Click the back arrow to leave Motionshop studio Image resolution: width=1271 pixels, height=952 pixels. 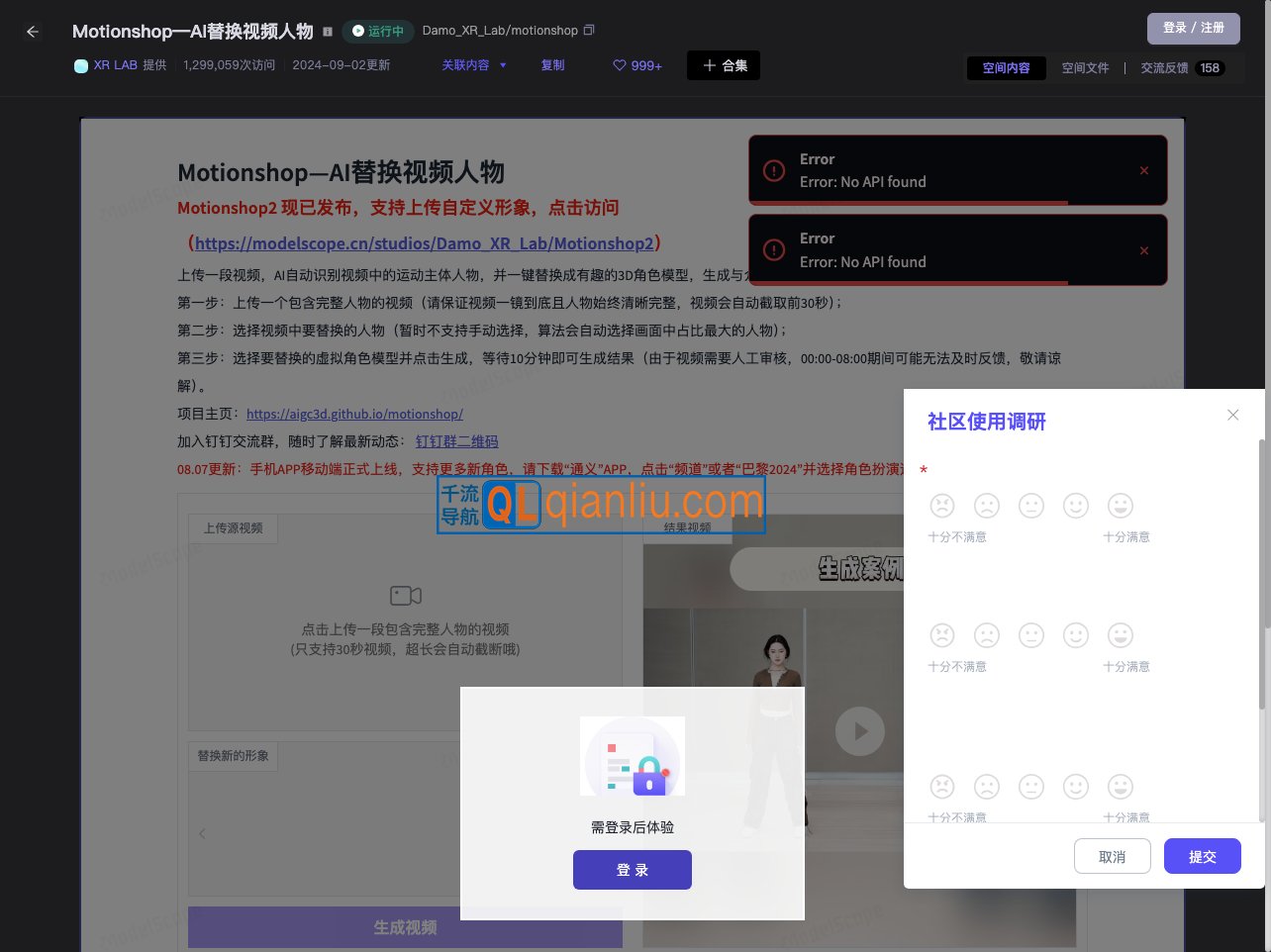[x=32, y=31]
